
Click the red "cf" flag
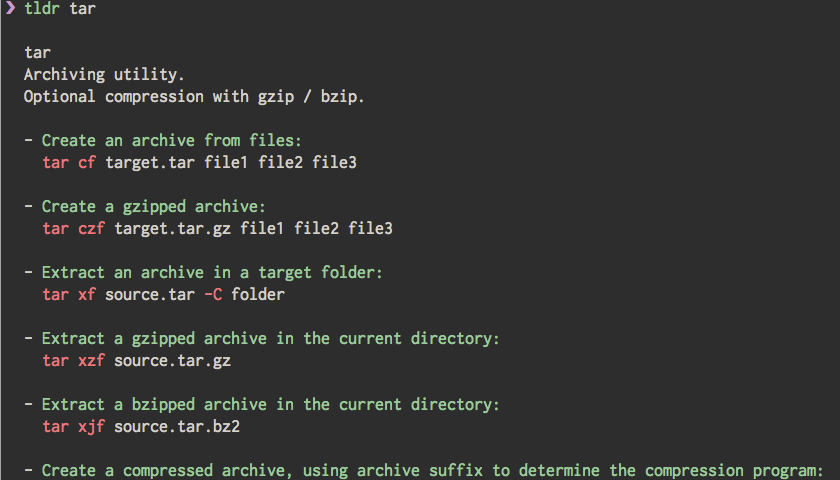[87, 163]
